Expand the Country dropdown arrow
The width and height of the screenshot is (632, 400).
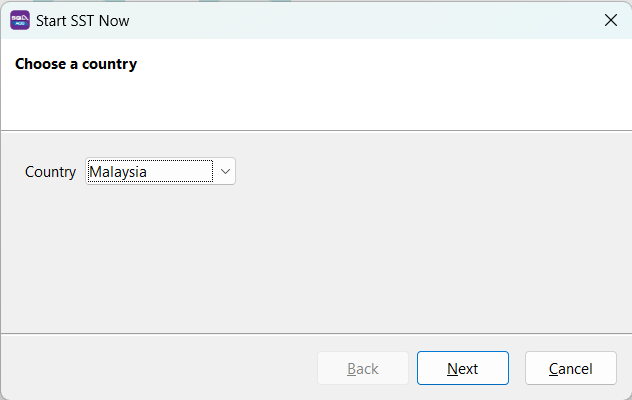coord(226,172)
